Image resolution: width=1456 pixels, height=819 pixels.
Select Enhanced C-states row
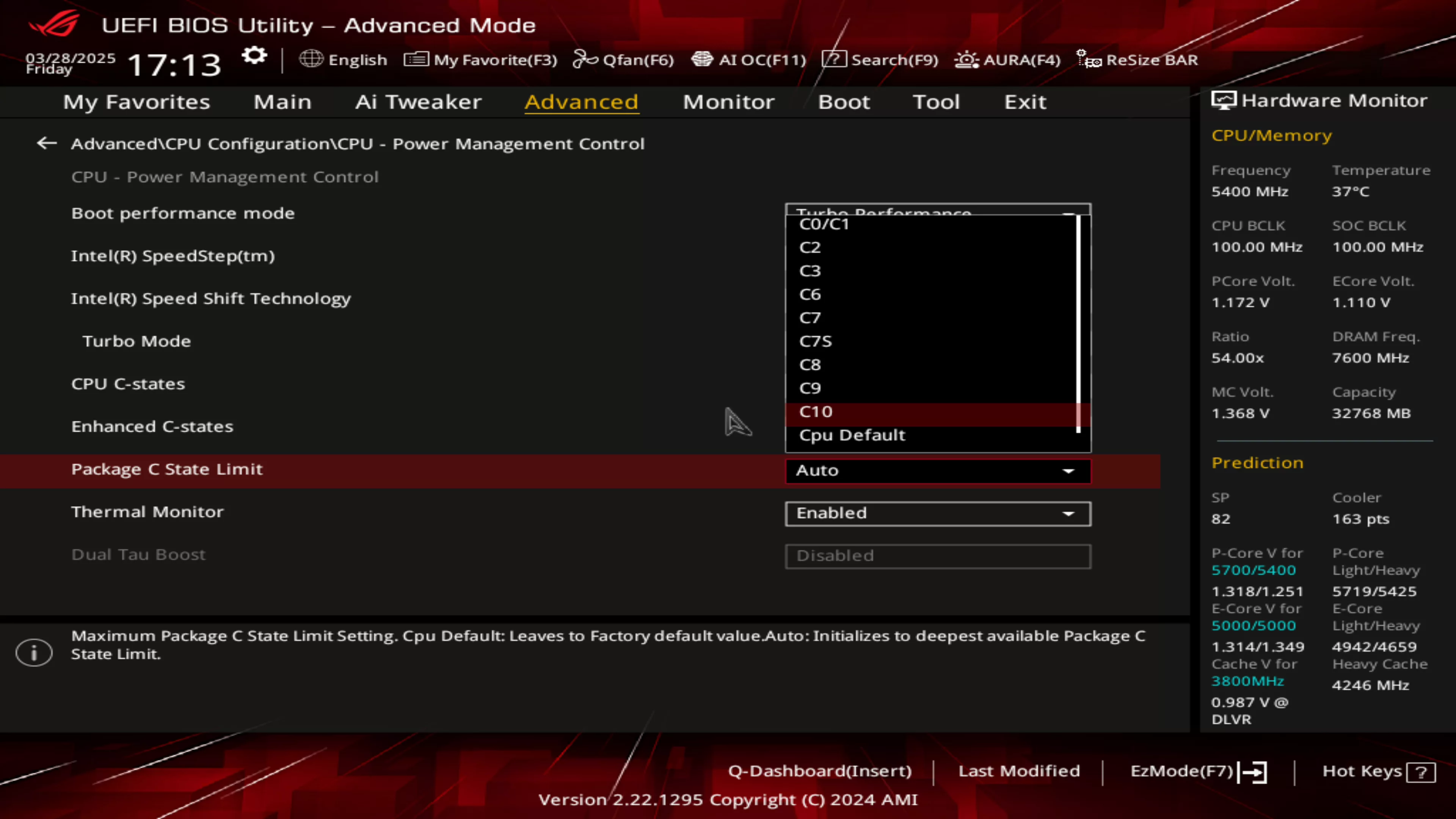[152, 426]
